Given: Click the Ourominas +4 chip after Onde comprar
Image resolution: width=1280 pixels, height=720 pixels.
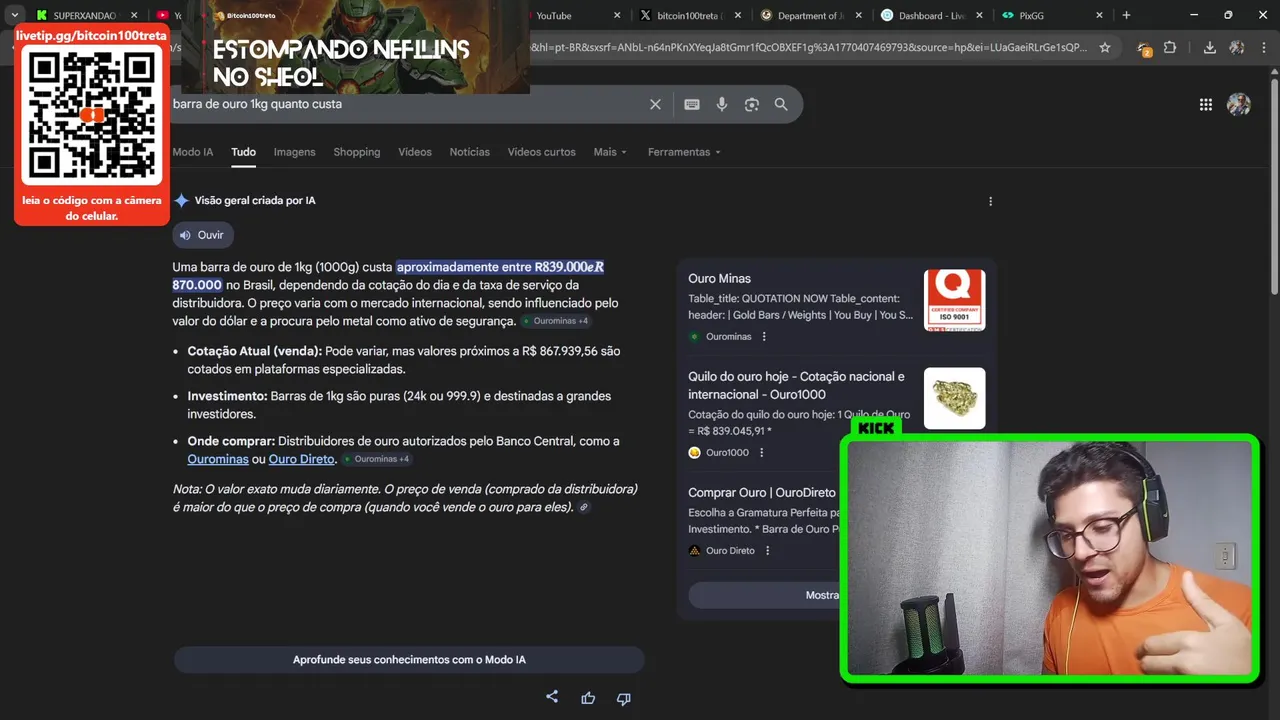Looking at the screenshot, I should click(376, 459).
